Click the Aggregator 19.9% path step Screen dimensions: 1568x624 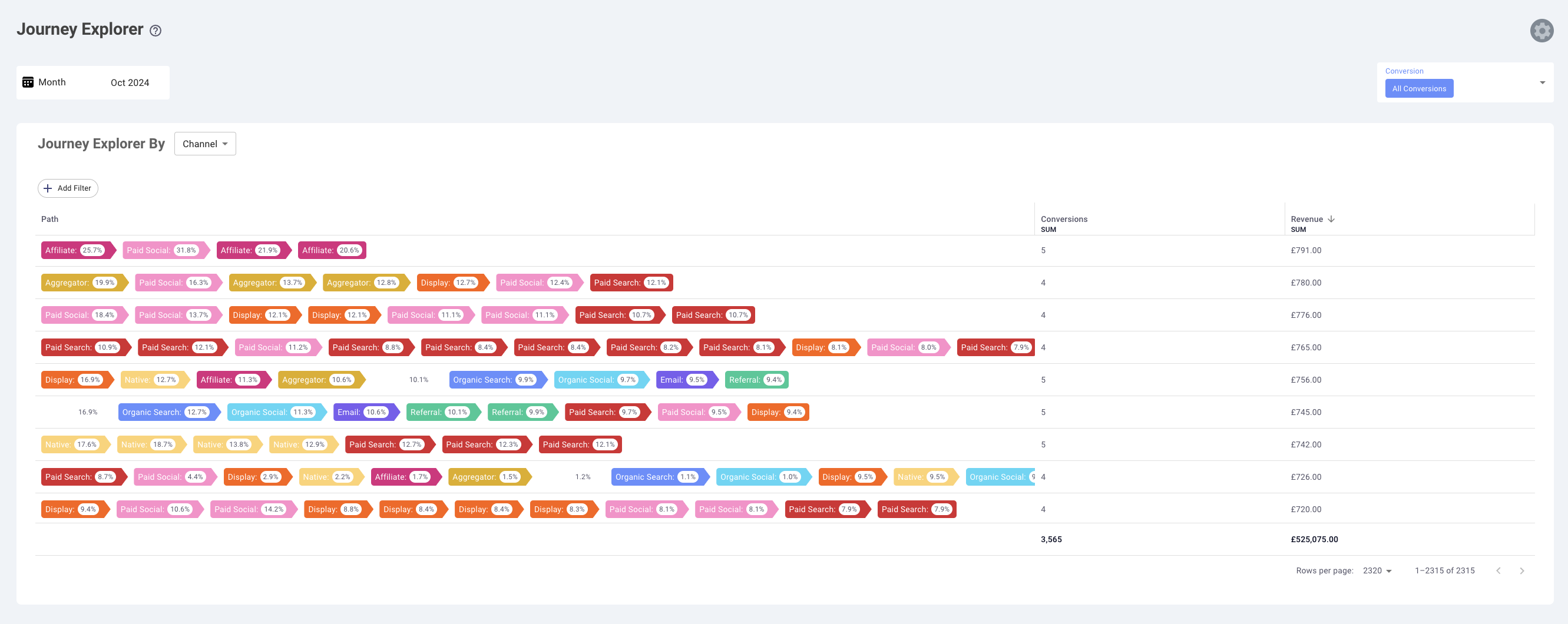85,283
